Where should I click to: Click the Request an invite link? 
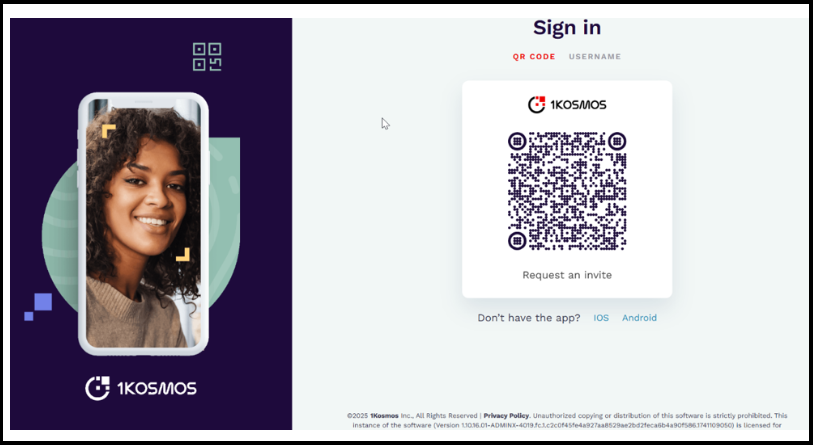[567, 275]
